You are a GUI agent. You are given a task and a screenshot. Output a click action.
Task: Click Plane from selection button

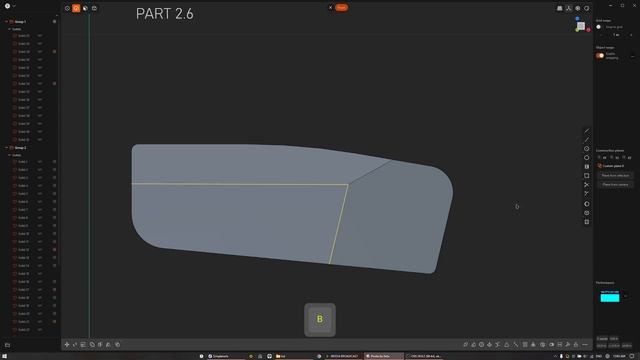615,176
